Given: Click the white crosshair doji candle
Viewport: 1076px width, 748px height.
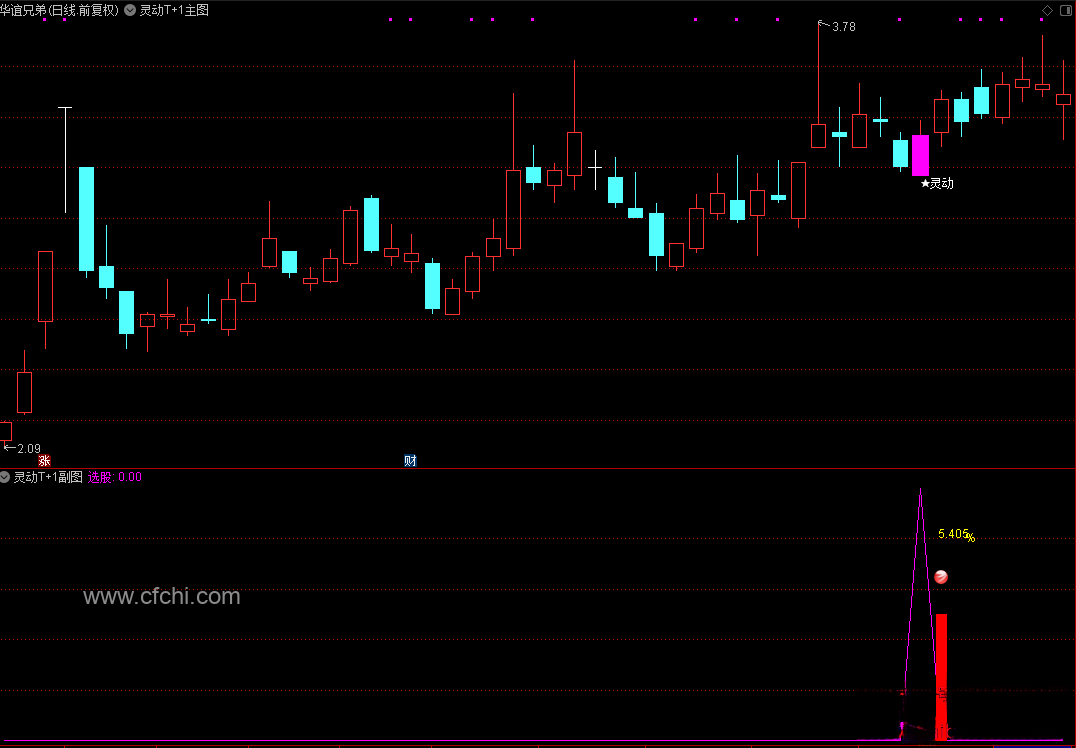Looking at the screenshot, I should [595, 168].
